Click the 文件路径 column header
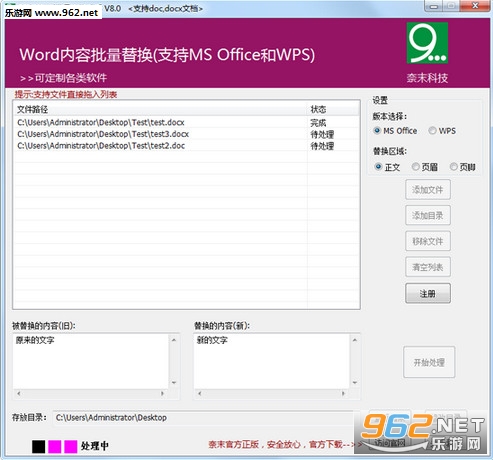Screen dimensions: 493x460 161,109
